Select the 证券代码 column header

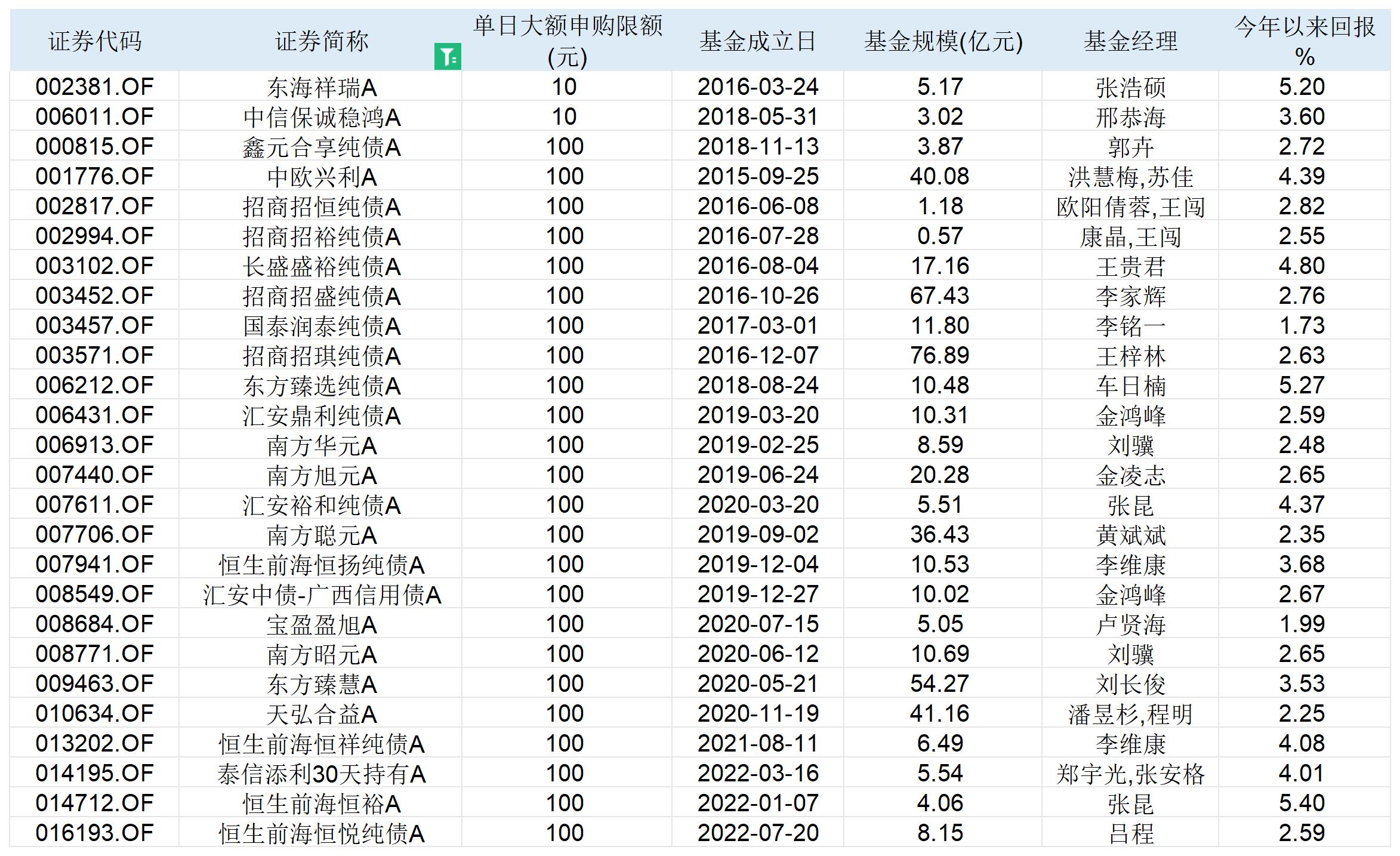point(94,41)
